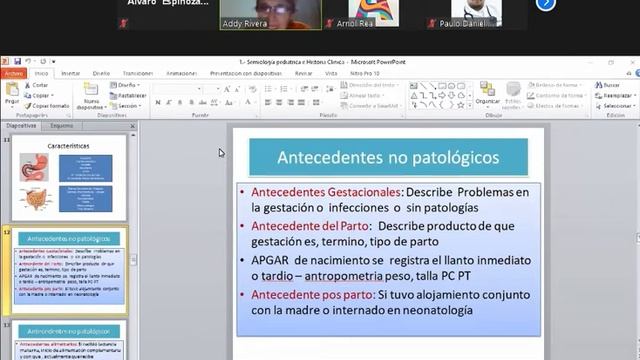Viewport: 640px width, 360px height.
Task: Click the Undo arrow in quick access toolbar
Action: 28,61
